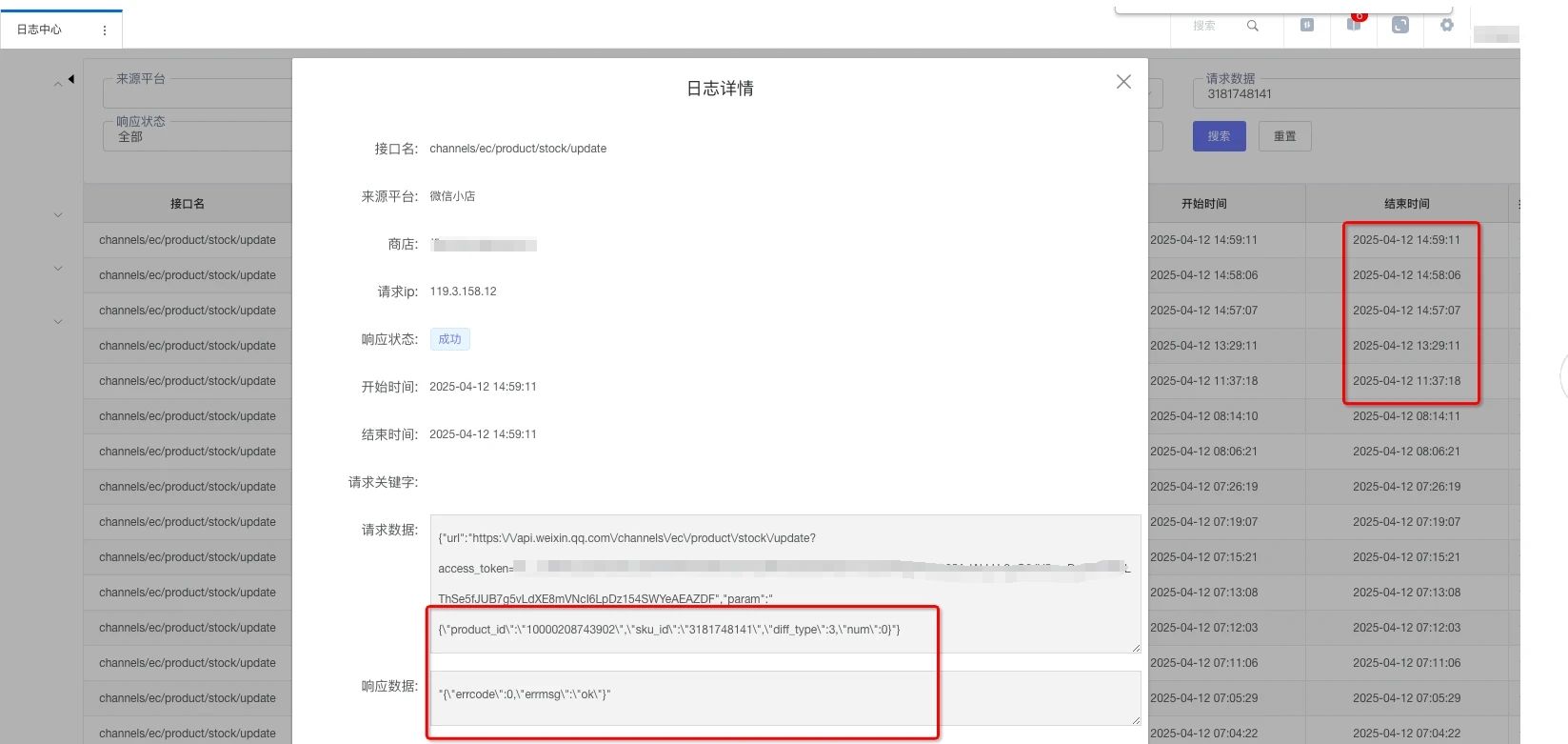The image size is (1568, 744).
Task: Open the 响应状态 dropdown showing 全部
Action: (197, 136)
